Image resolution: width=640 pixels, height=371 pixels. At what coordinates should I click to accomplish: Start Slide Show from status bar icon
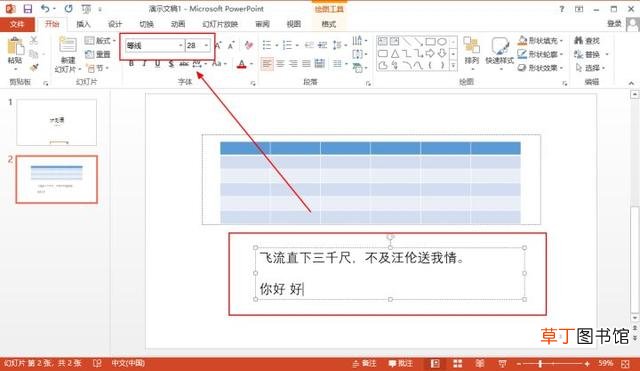click(502, 363)
